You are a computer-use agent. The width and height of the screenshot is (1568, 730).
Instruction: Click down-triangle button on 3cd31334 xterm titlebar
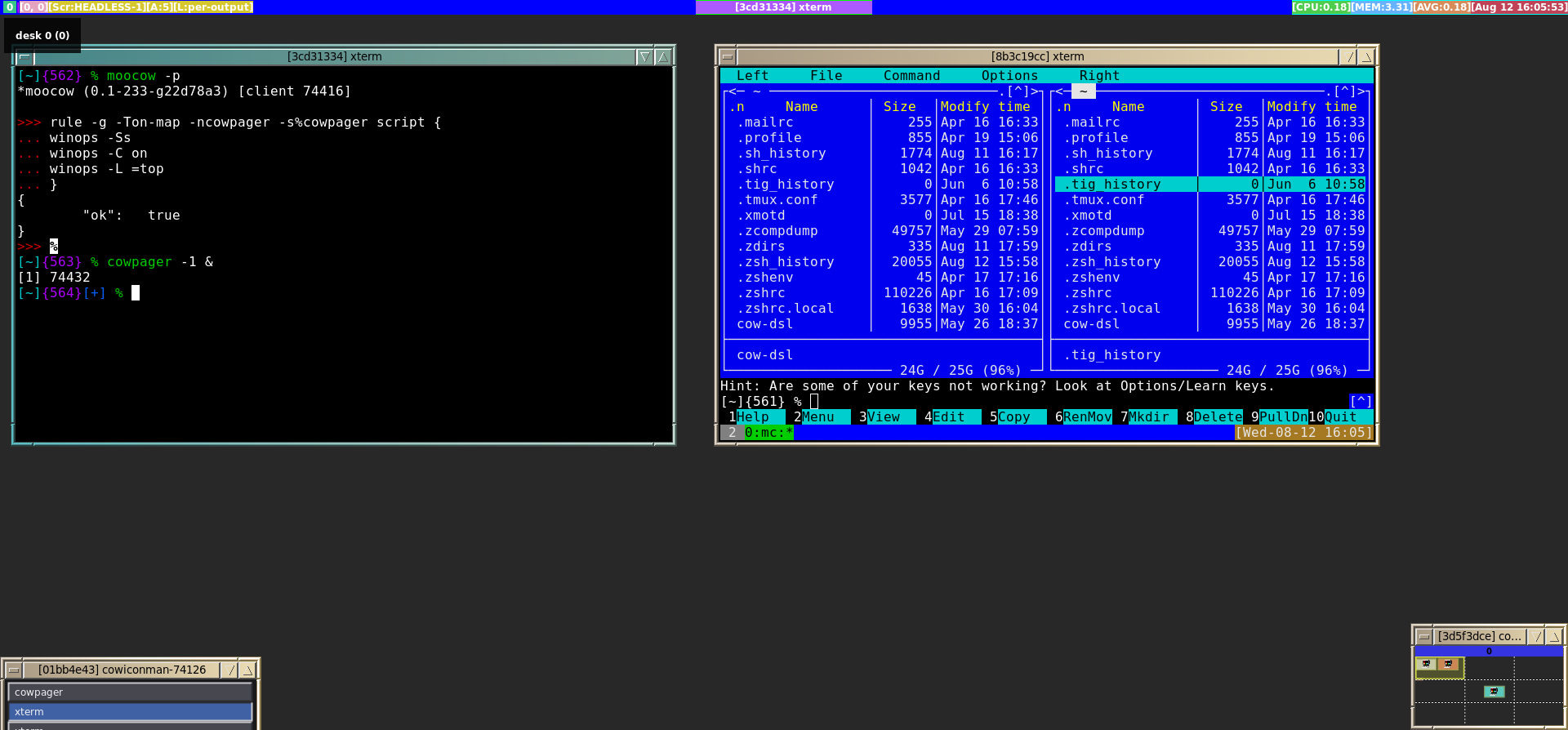645,57
